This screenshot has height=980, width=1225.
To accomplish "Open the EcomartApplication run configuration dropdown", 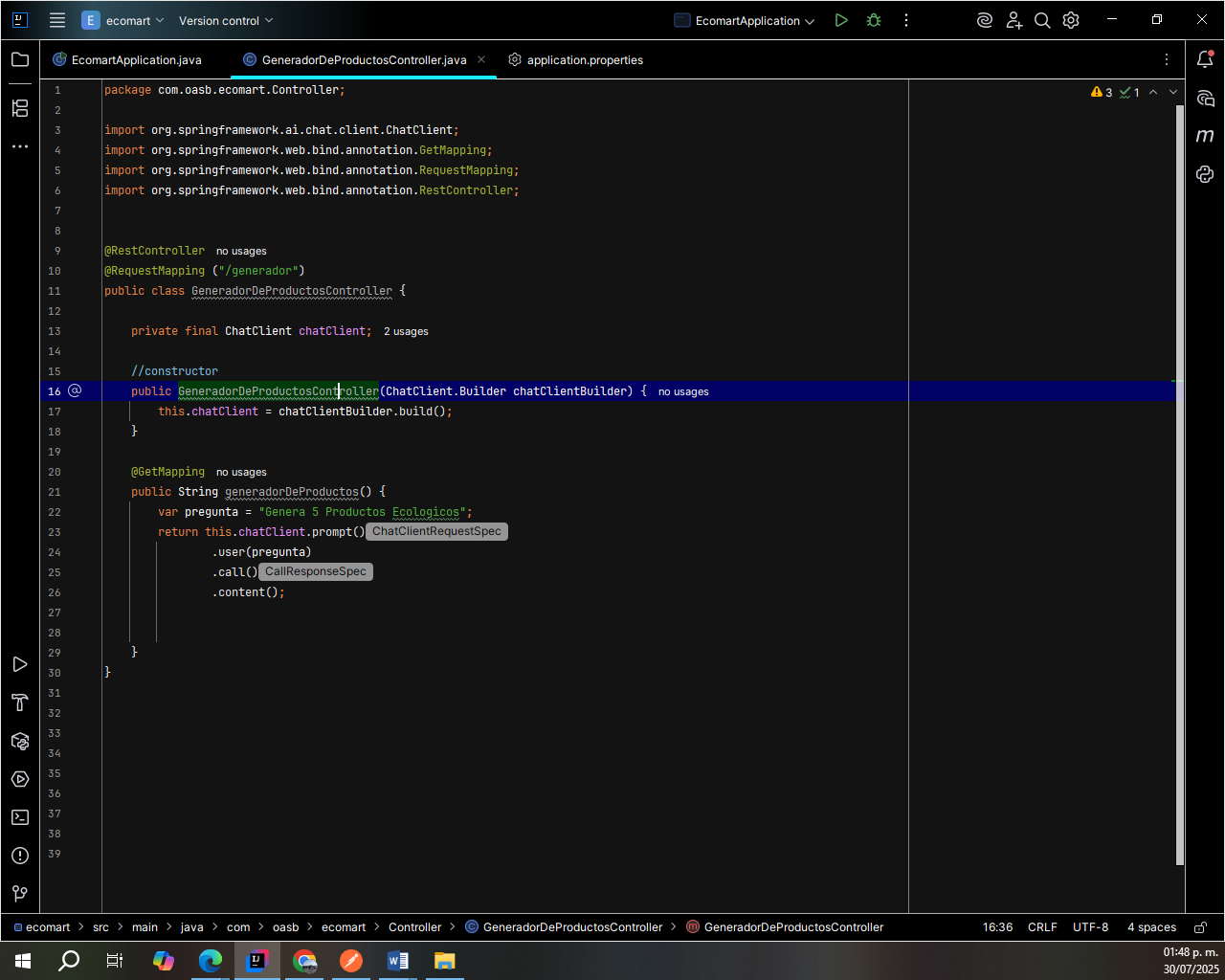I will pos(746,20).
